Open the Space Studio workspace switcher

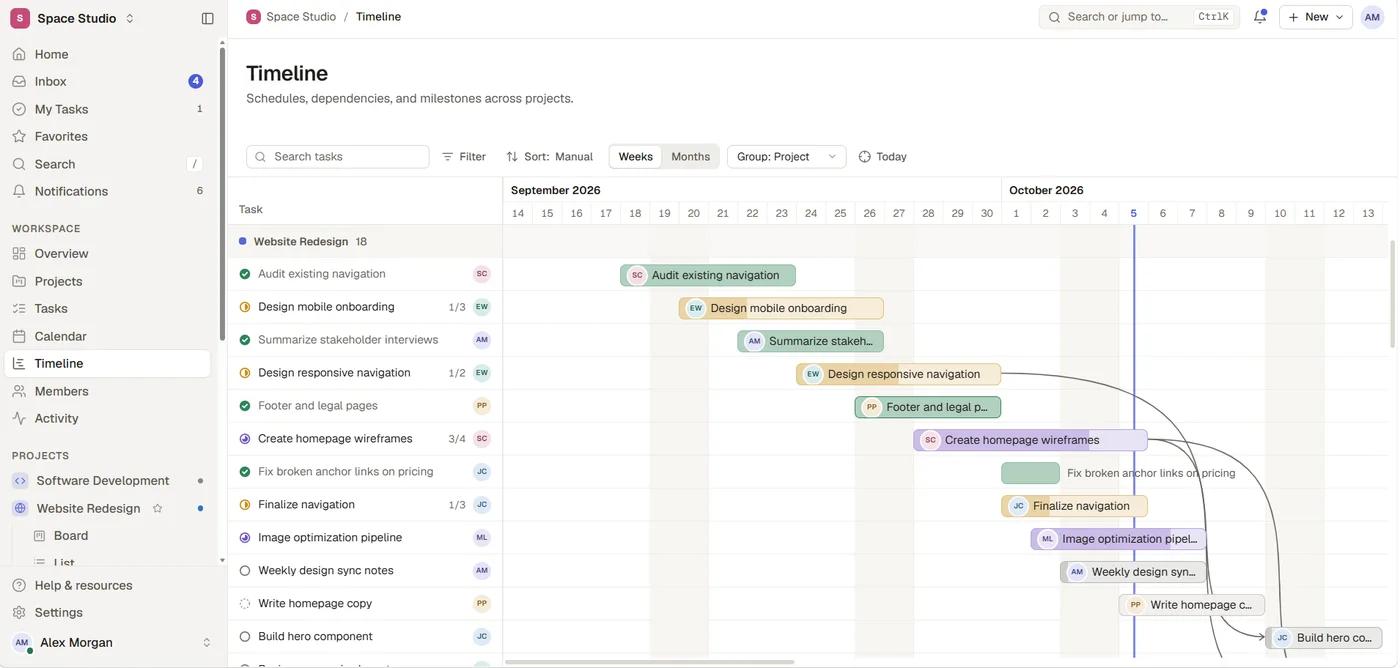tap(72, 18)
